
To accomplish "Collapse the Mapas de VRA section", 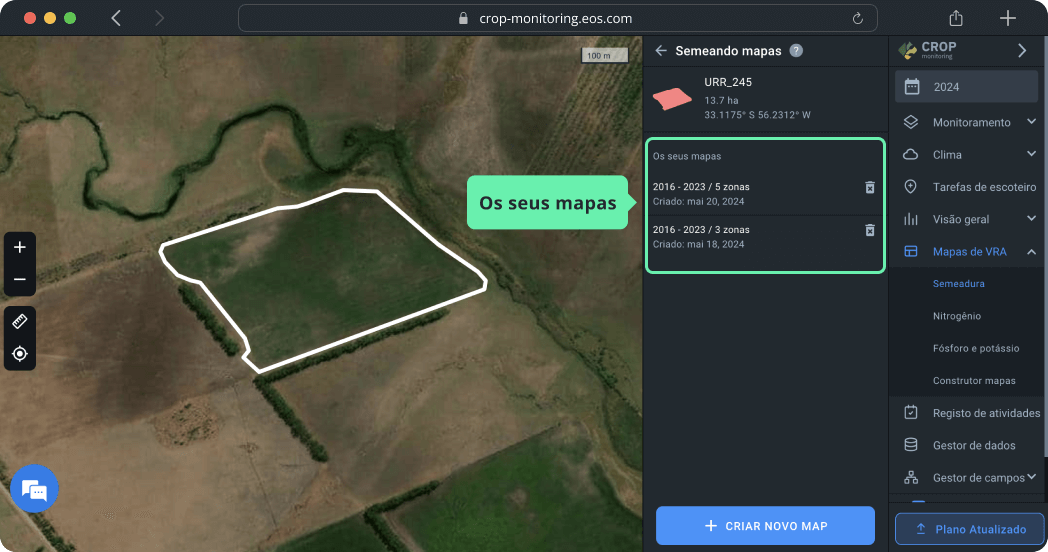I will point(1031,251).
